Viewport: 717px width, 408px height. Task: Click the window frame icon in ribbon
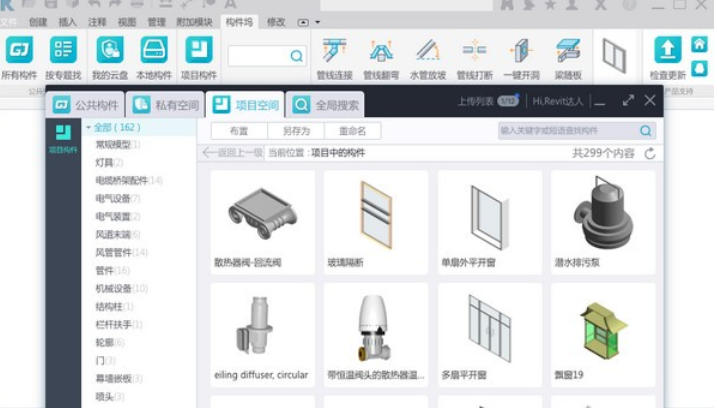[614, 55]
